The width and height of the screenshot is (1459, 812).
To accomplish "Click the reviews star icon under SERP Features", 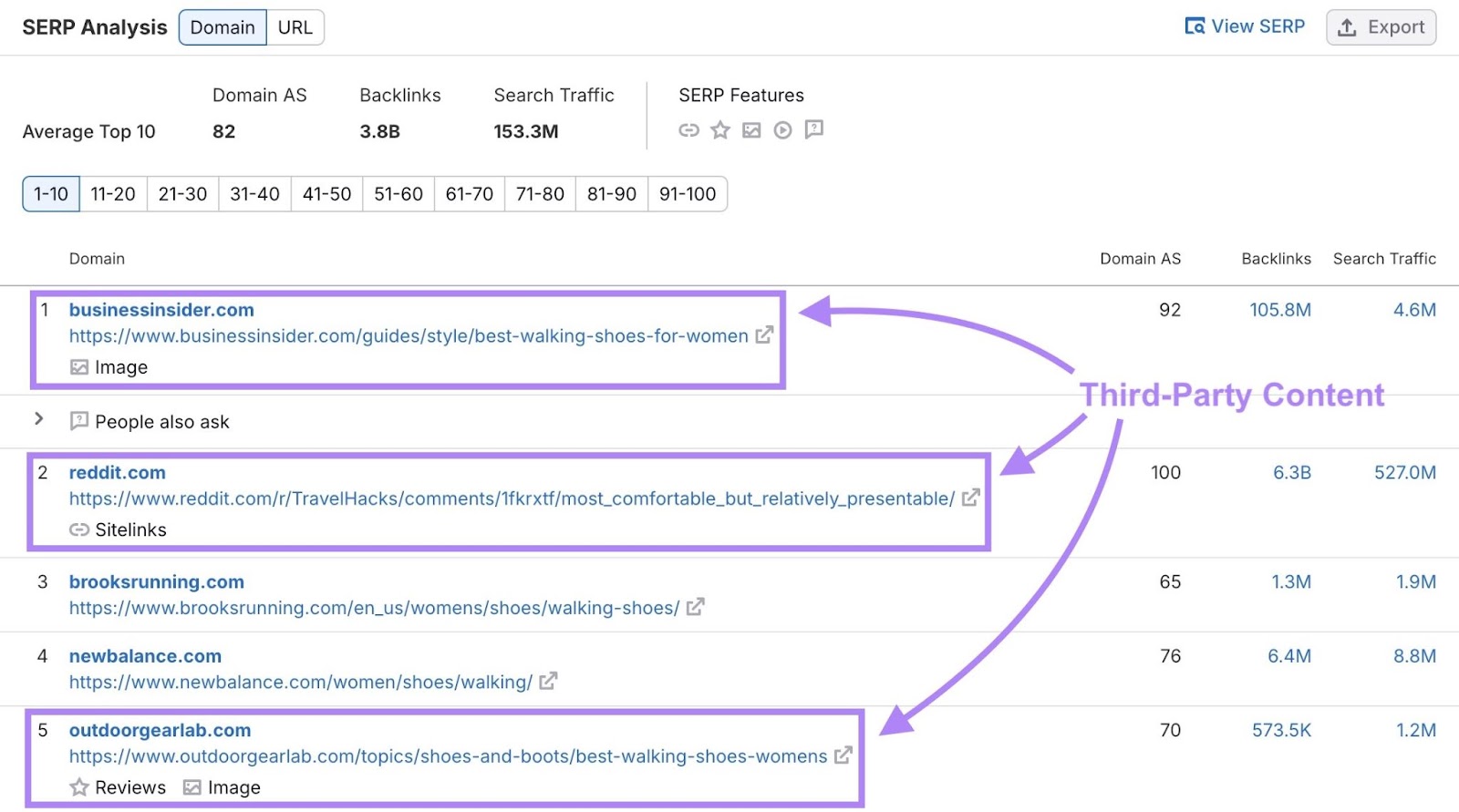I will coord(720,130).
